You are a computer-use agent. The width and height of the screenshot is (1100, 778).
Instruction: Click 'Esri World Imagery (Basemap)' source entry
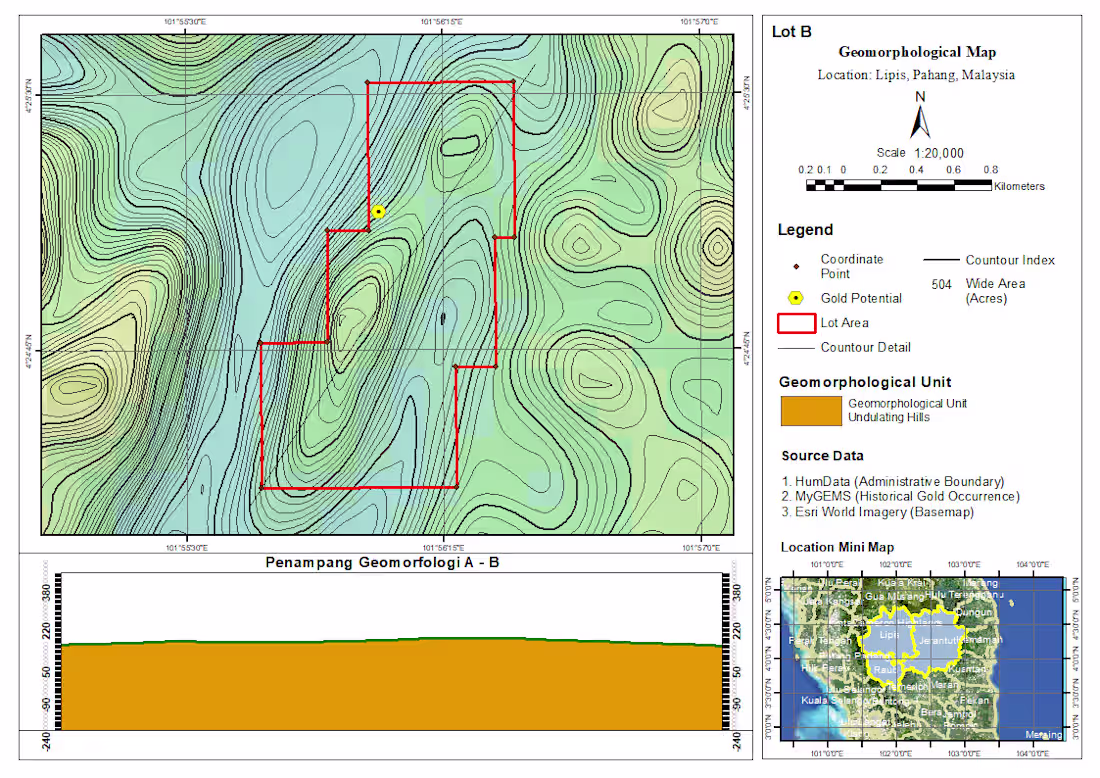tap(884, 512)
